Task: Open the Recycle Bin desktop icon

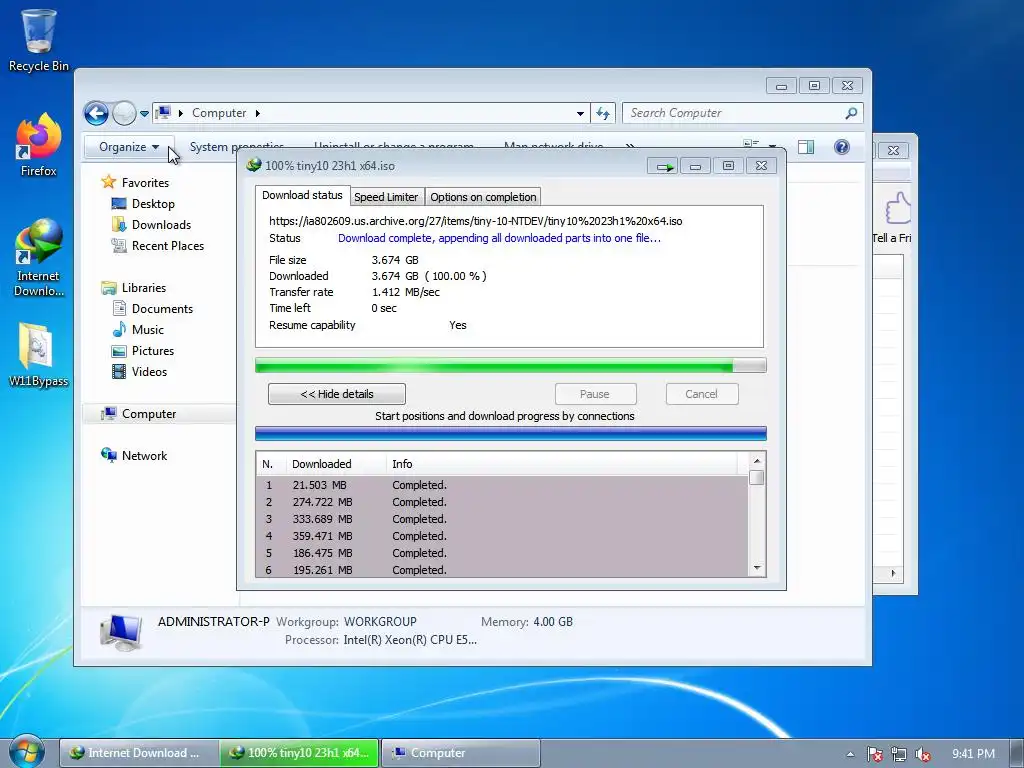Action: tap(39, 40)
